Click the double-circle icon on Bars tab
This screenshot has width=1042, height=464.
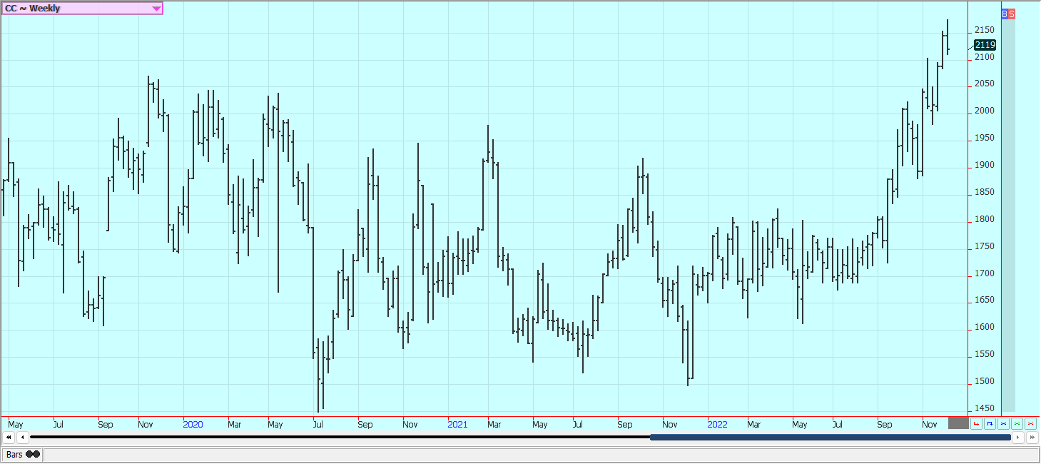click(33, 455)
